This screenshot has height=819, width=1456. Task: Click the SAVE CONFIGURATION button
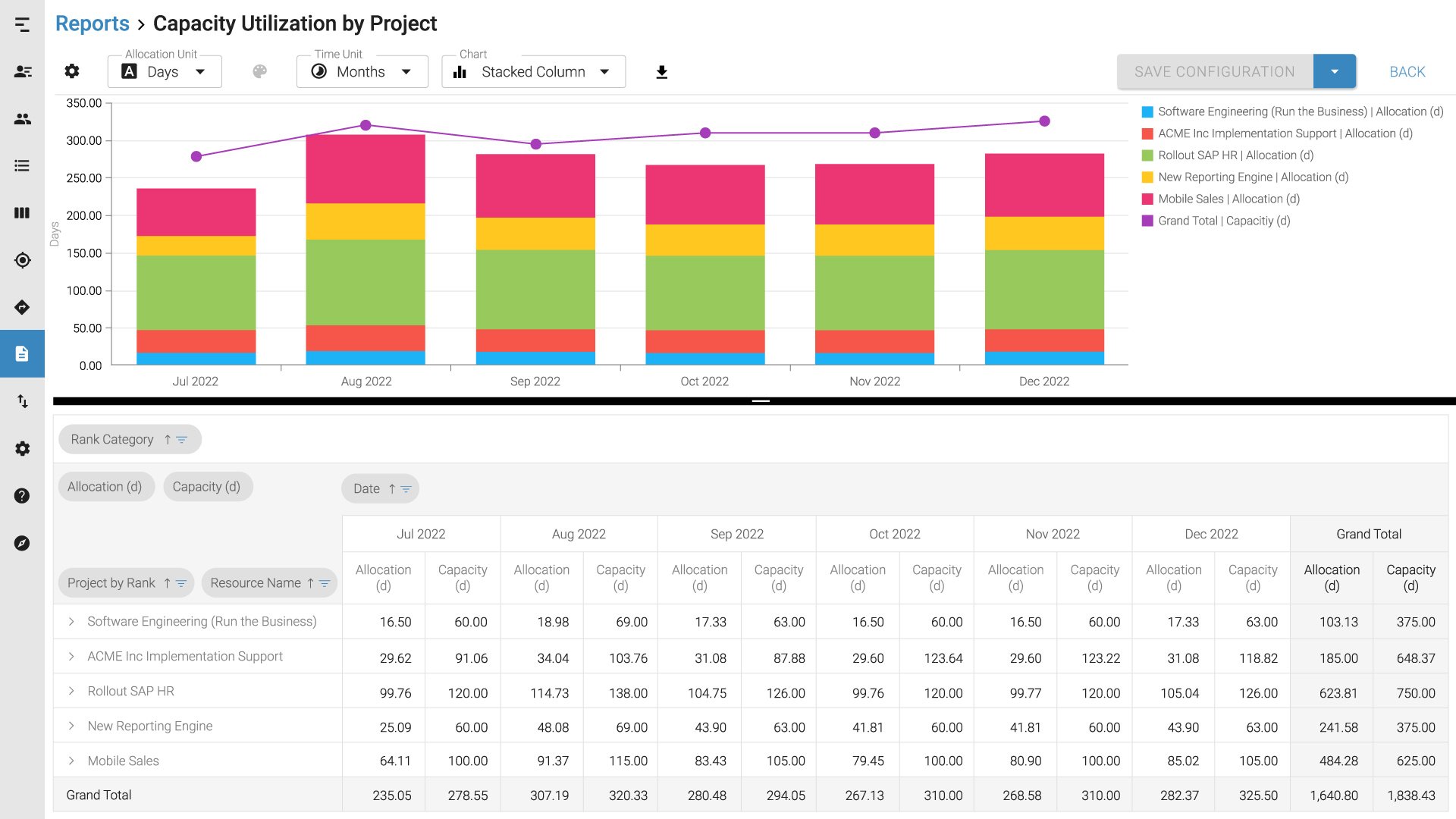1214,71
